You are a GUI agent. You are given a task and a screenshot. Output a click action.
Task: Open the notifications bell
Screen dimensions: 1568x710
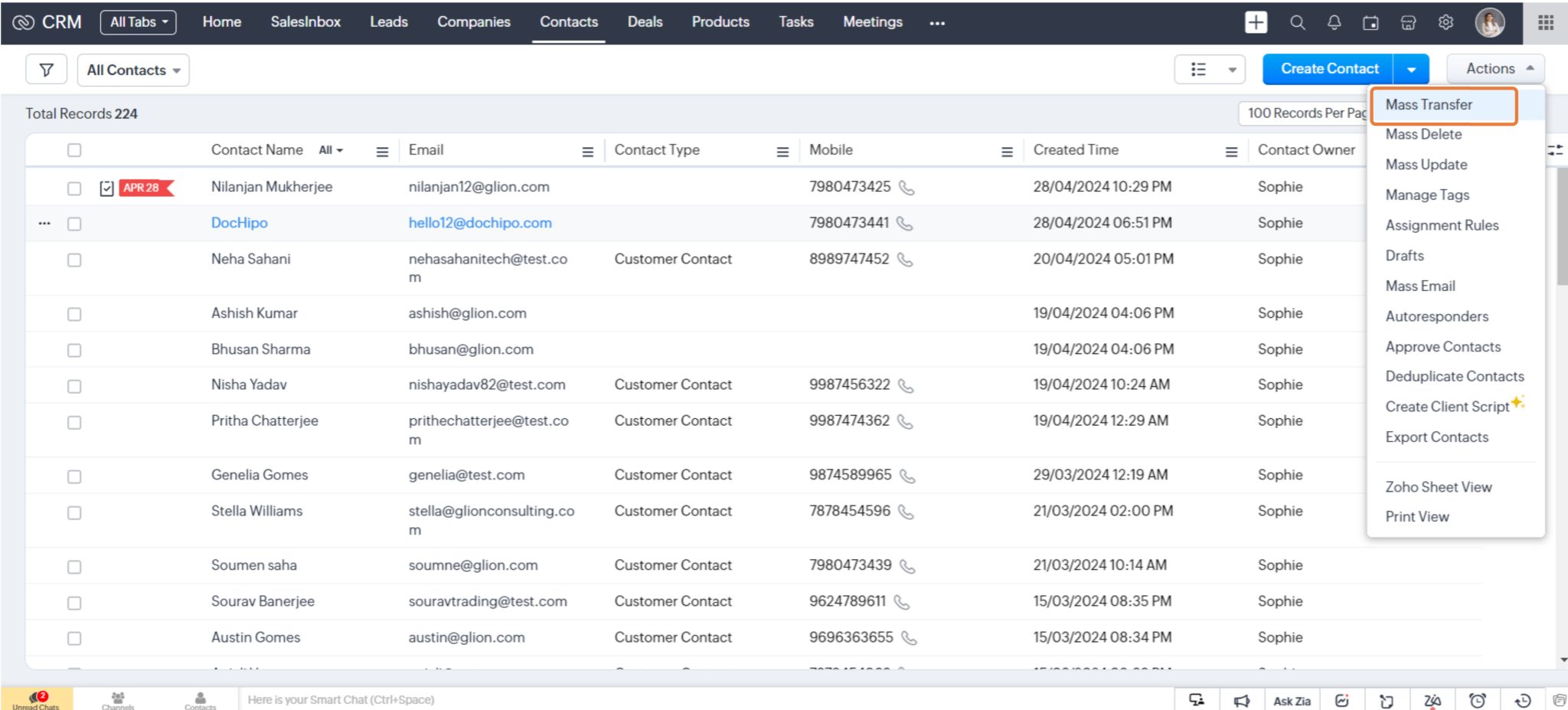click(1334, 23)
